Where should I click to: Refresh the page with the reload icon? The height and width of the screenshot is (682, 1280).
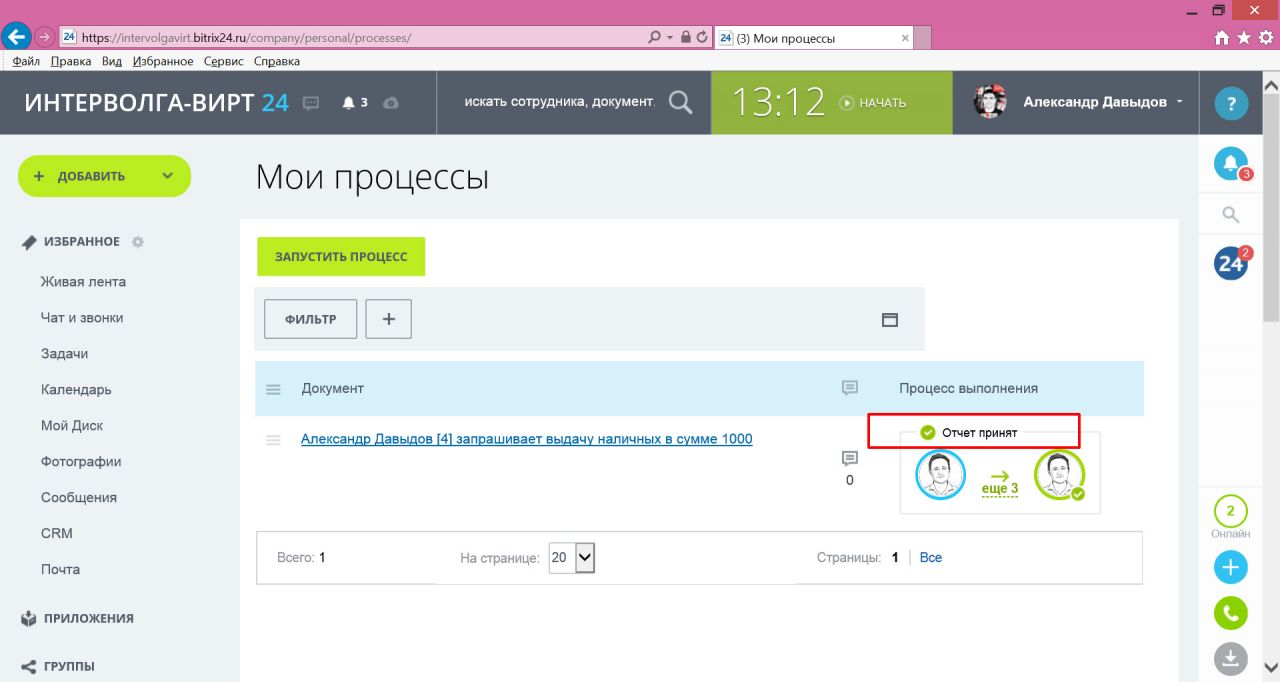[x=702, y=38]
